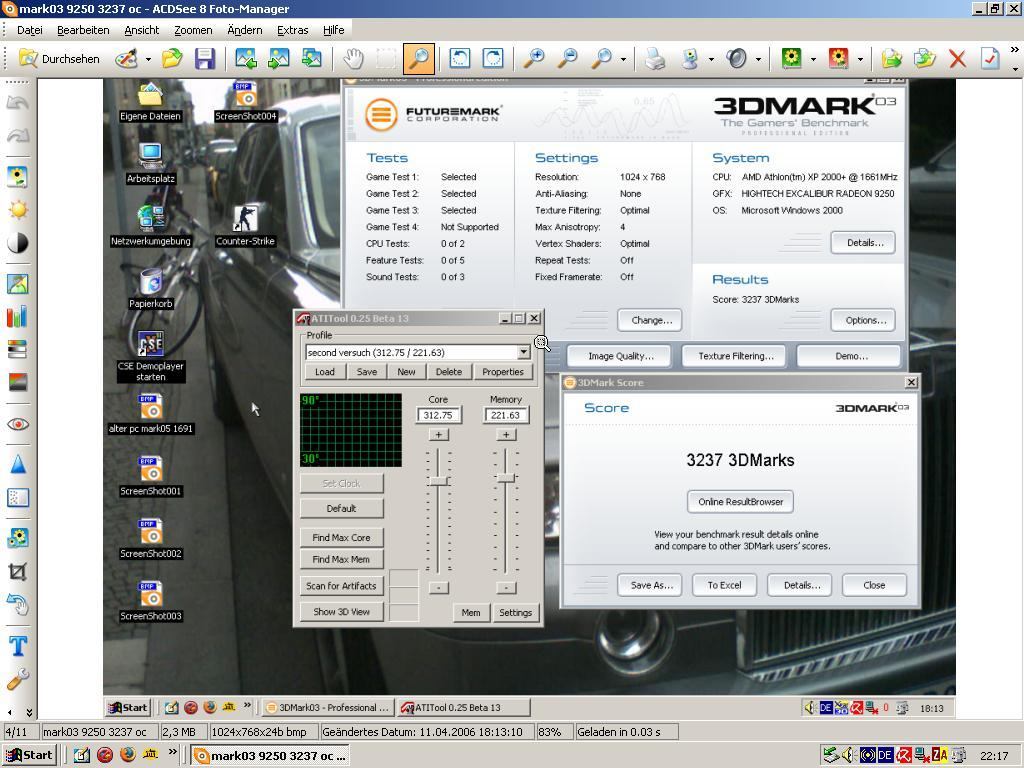The image size is (1024, 768).
Task: Save the image with the floppy disk icon
Action: (205, 59)
